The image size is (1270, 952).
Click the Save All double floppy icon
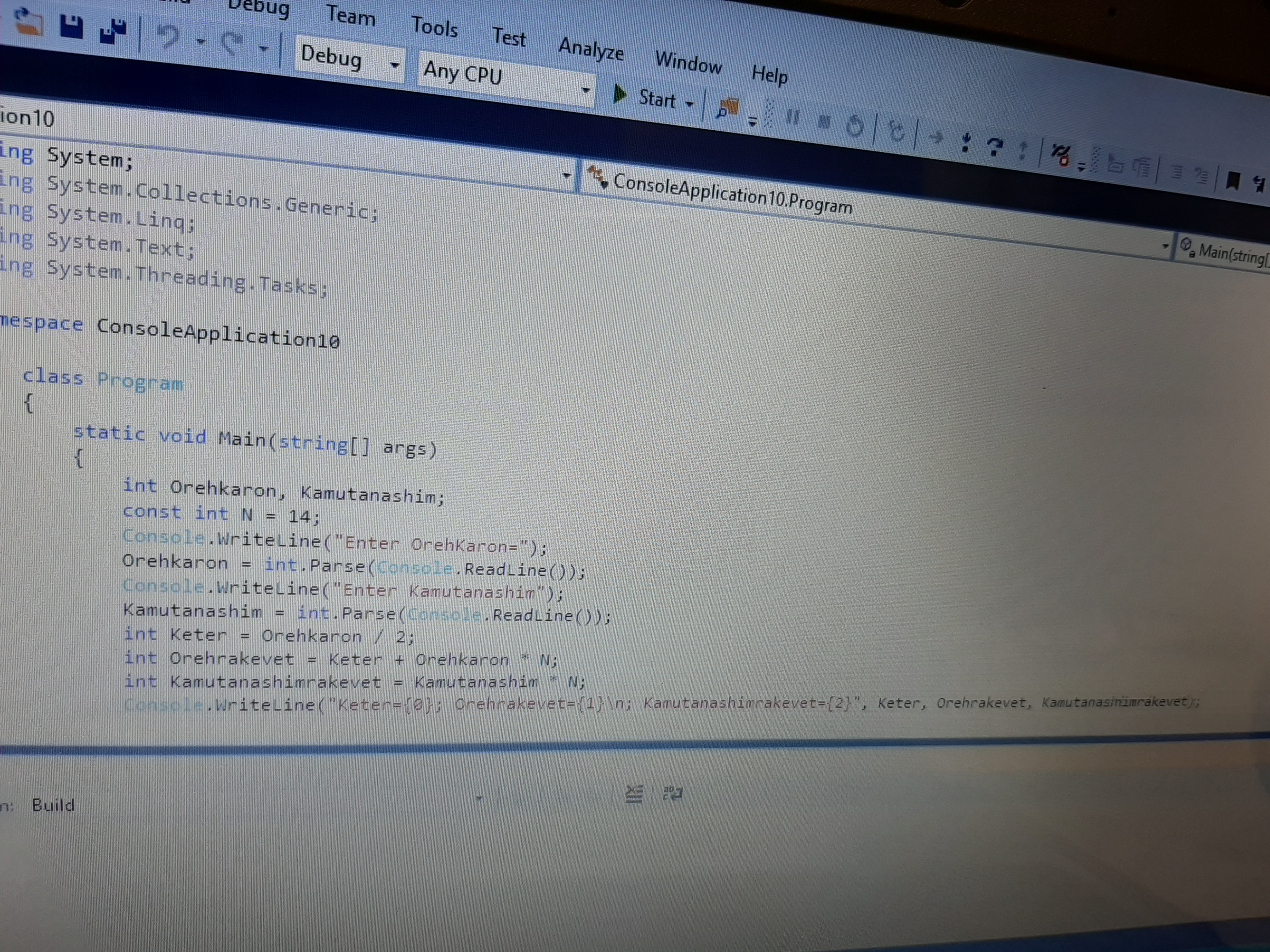(x=113, y=31)
